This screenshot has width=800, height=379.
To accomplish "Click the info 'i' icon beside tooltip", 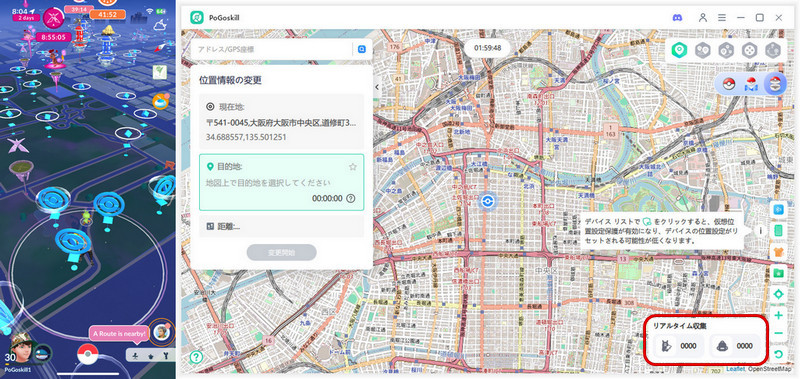I will tap(761, 231).
